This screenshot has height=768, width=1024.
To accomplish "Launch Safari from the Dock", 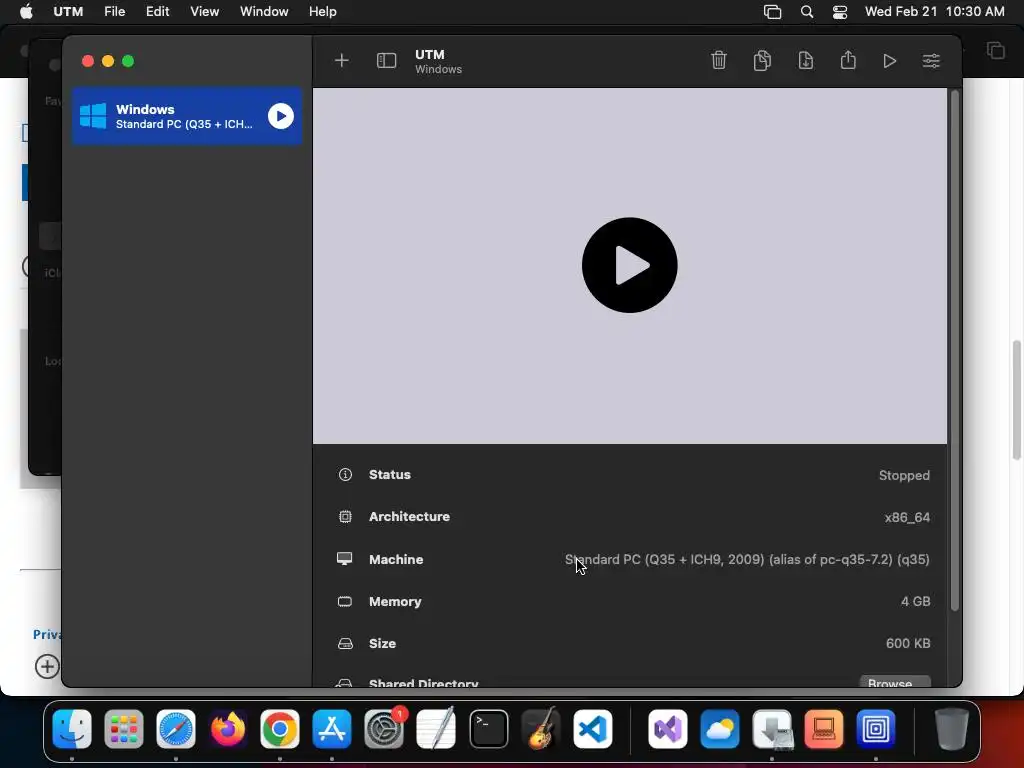I will 176,729.
